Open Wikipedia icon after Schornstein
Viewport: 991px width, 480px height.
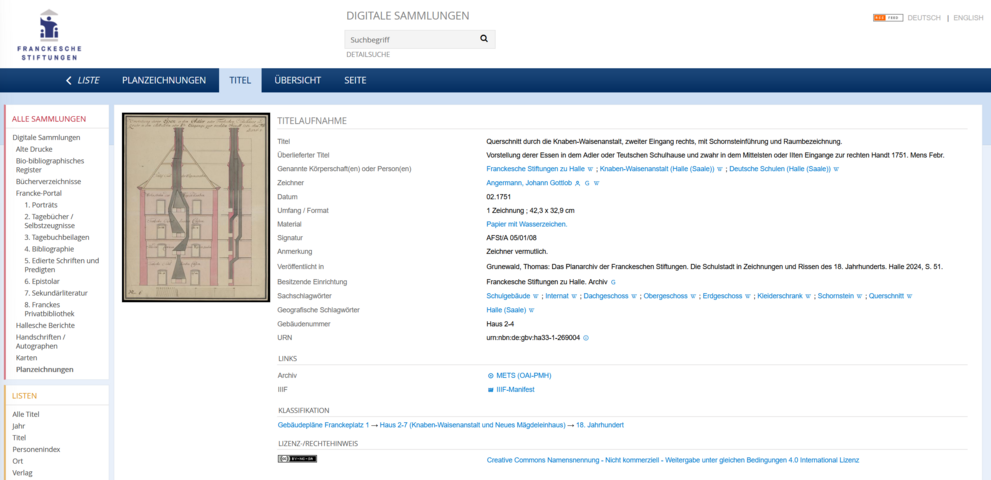tap(860, 296)
